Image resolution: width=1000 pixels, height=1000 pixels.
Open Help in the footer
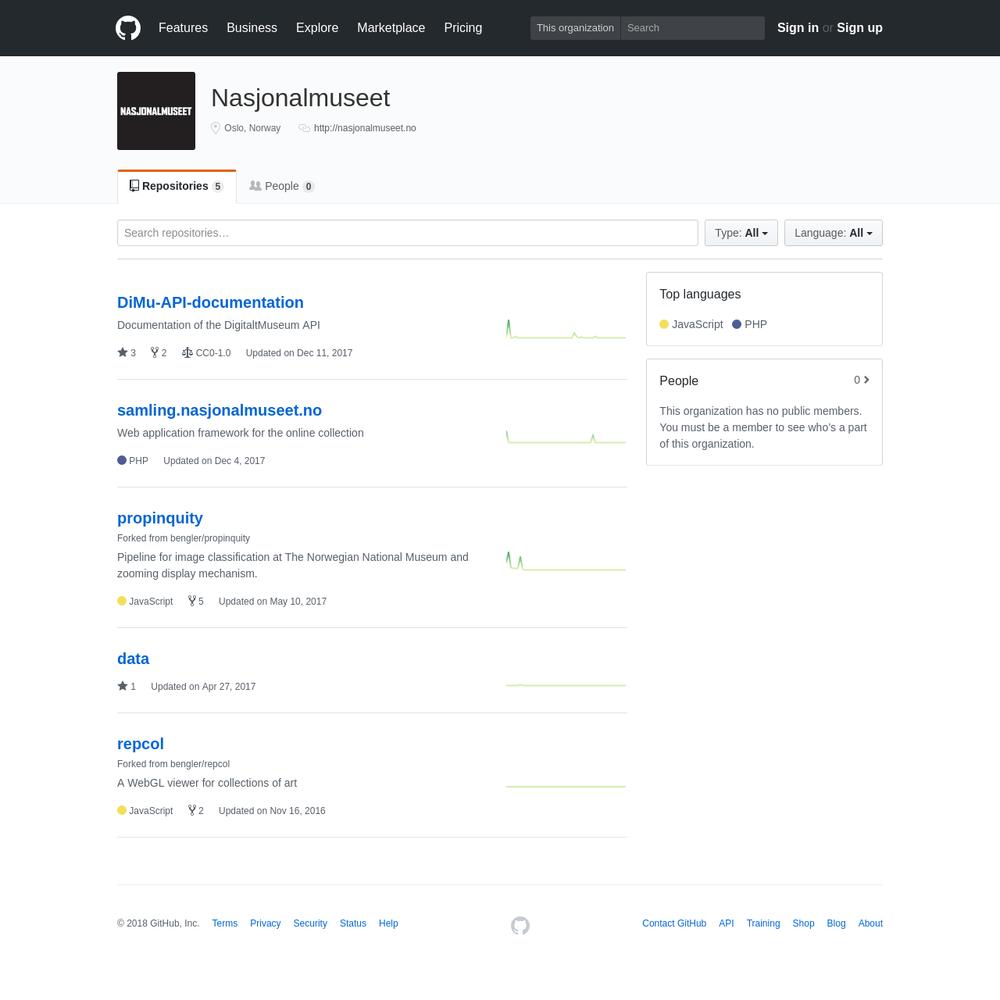coord(388,923)
